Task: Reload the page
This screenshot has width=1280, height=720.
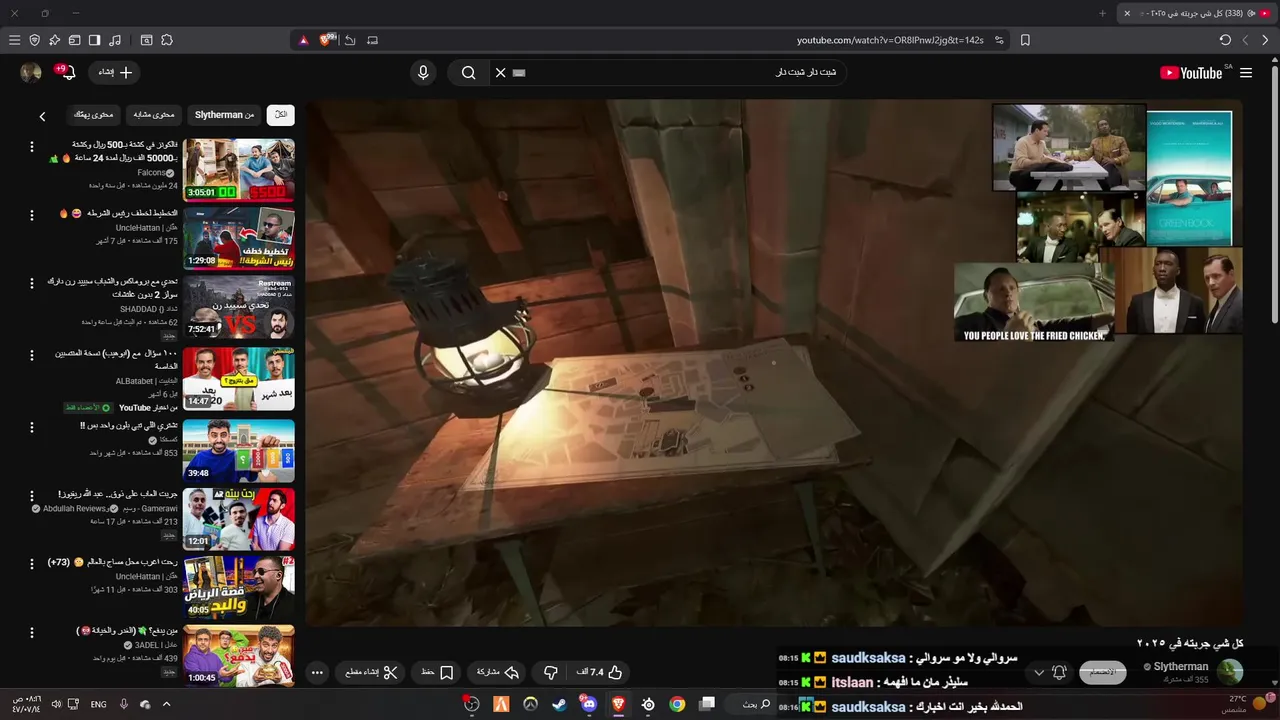Action: point(1225,40)
